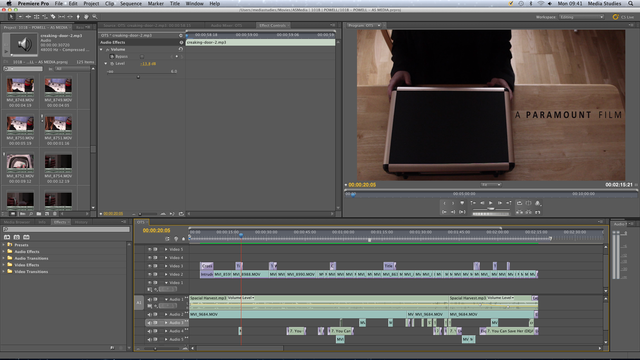The width and height of the screenshot is (640, 360).
Task: Click the Play button in Program monitor
Action: pos(491,203)
